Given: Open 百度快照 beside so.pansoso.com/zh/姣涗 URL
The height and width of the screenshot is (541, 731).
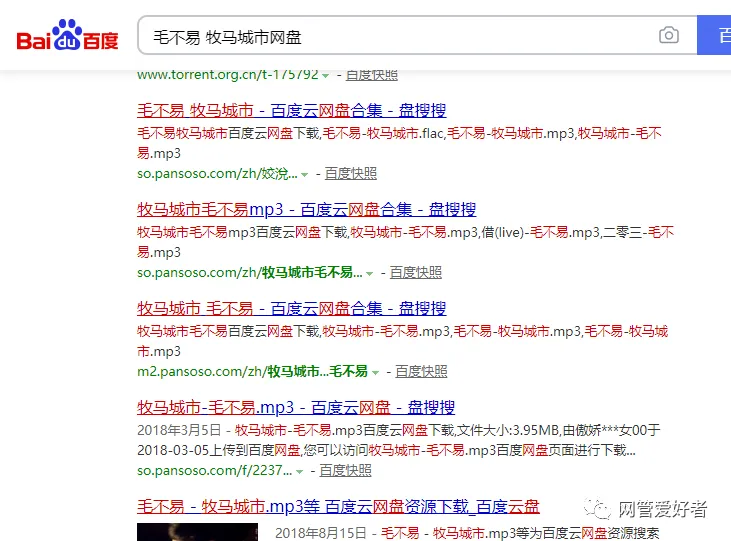Looking at the screenshot, I should [x=351, y=173].
